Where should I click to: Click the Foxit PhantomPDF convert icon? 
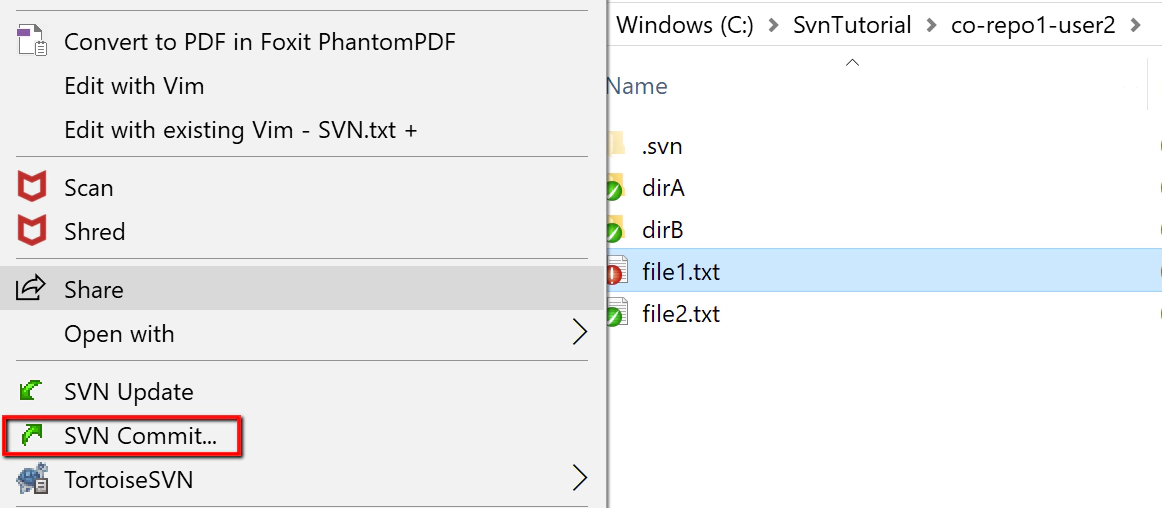click(32, 42)
